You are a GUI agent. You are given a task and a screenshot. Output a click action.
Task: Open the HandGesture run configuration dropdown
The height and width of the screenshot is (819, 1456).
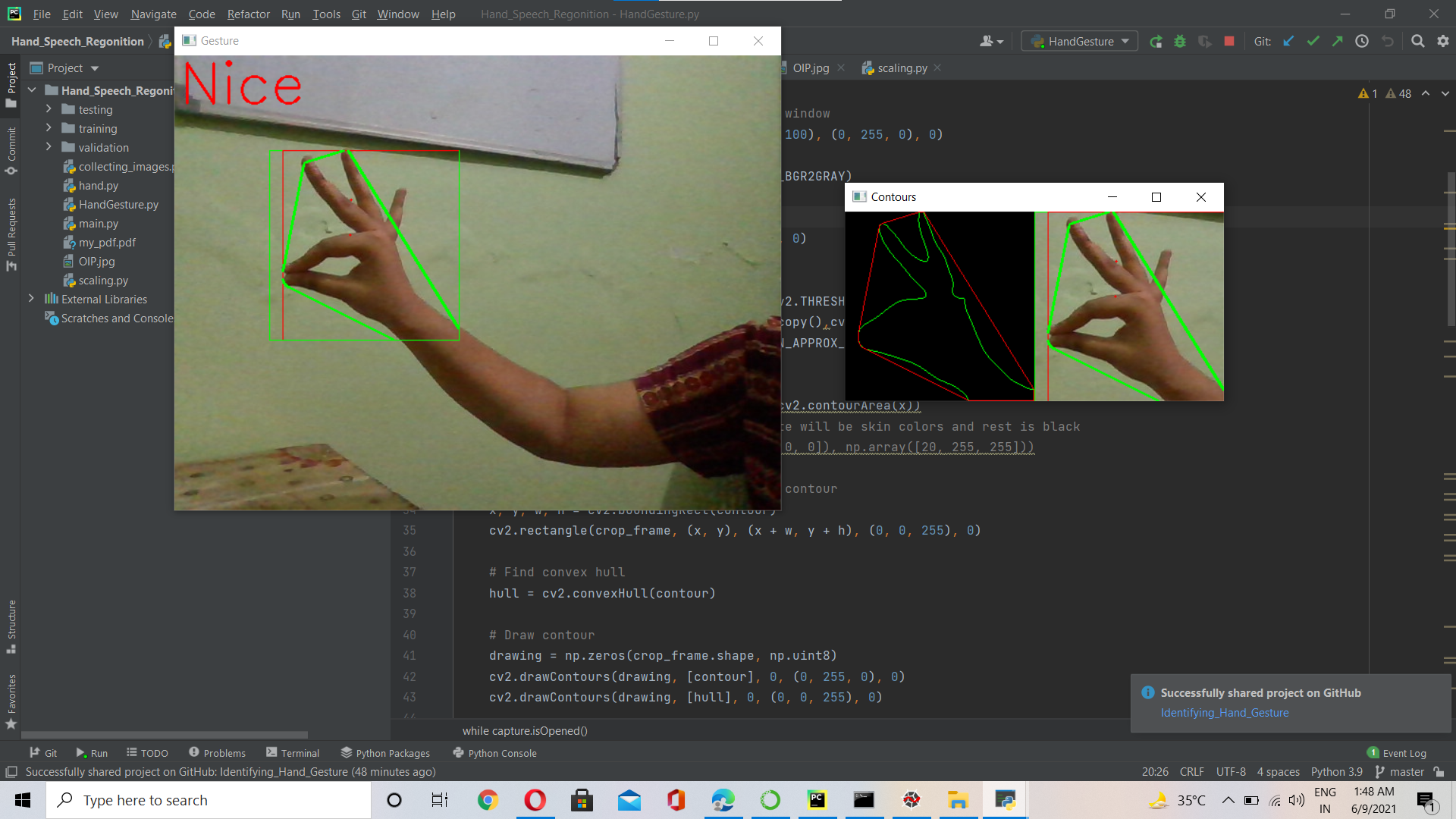click(x=1079, y=42)
